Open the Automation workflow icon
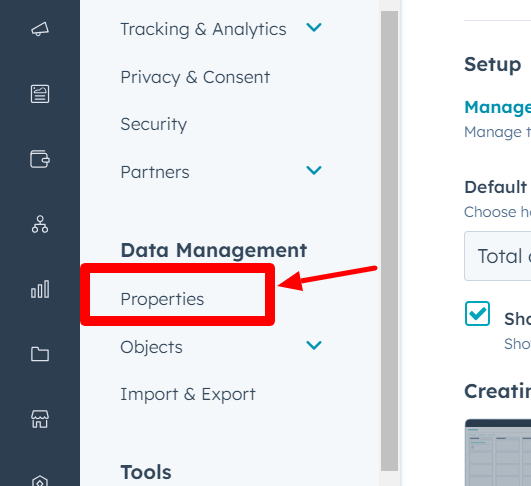 tap(40, 224)
